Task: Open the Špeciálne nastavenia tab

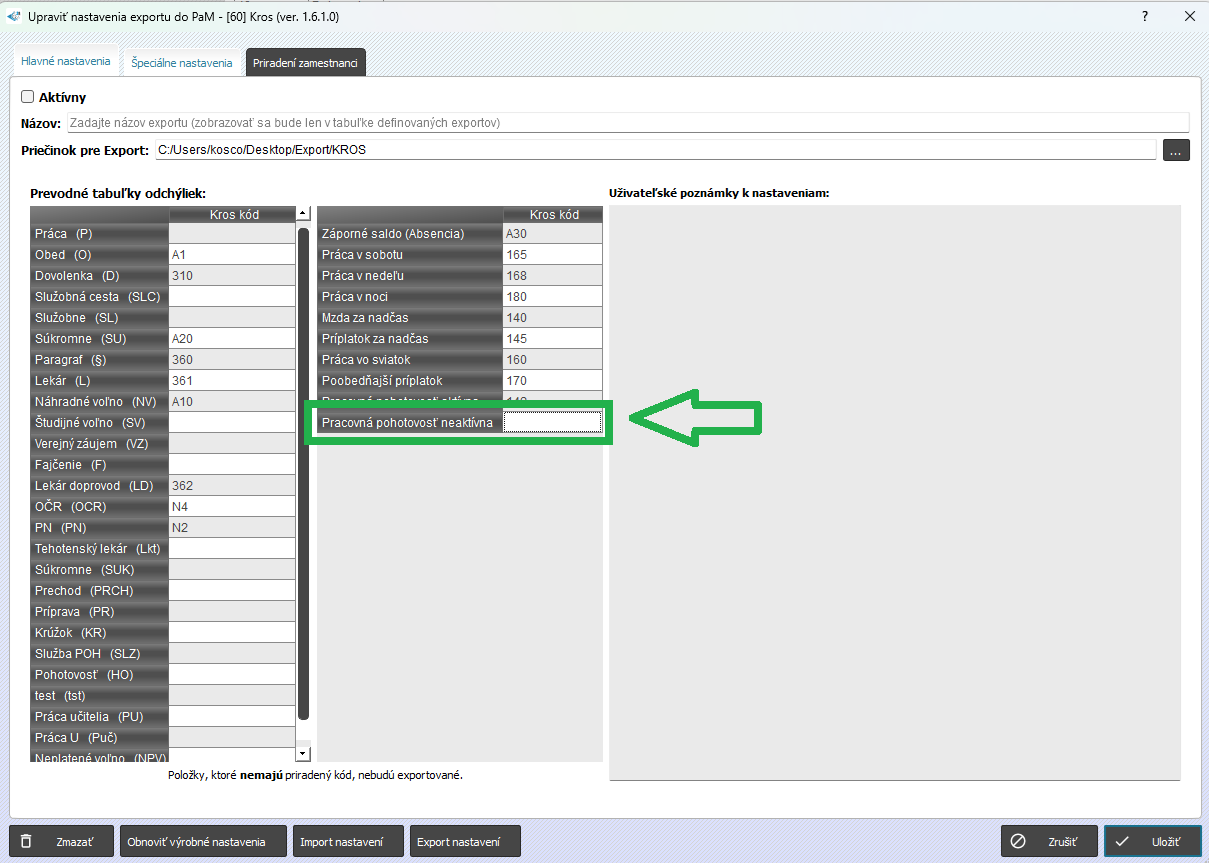Action: 182,62
